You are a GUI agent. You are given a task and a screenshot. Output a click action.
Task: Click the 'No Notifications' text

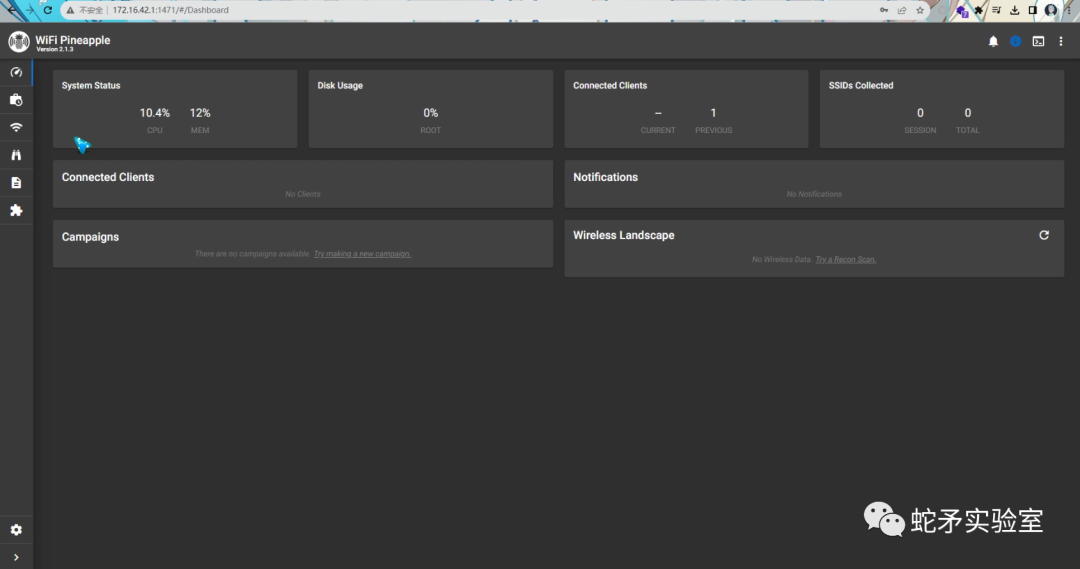(814, 194)
